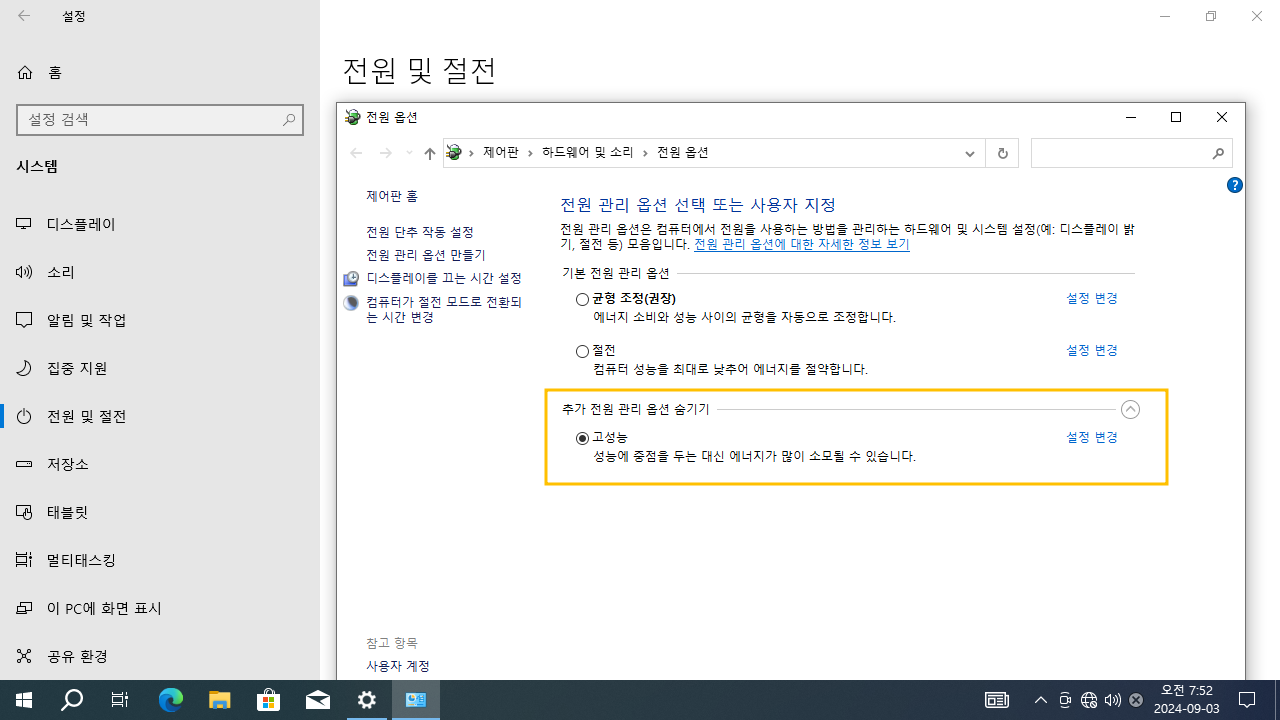This screenshot has width=1280, height=720.
Task: Open File Explorer from taskbar
Action: 220,700
